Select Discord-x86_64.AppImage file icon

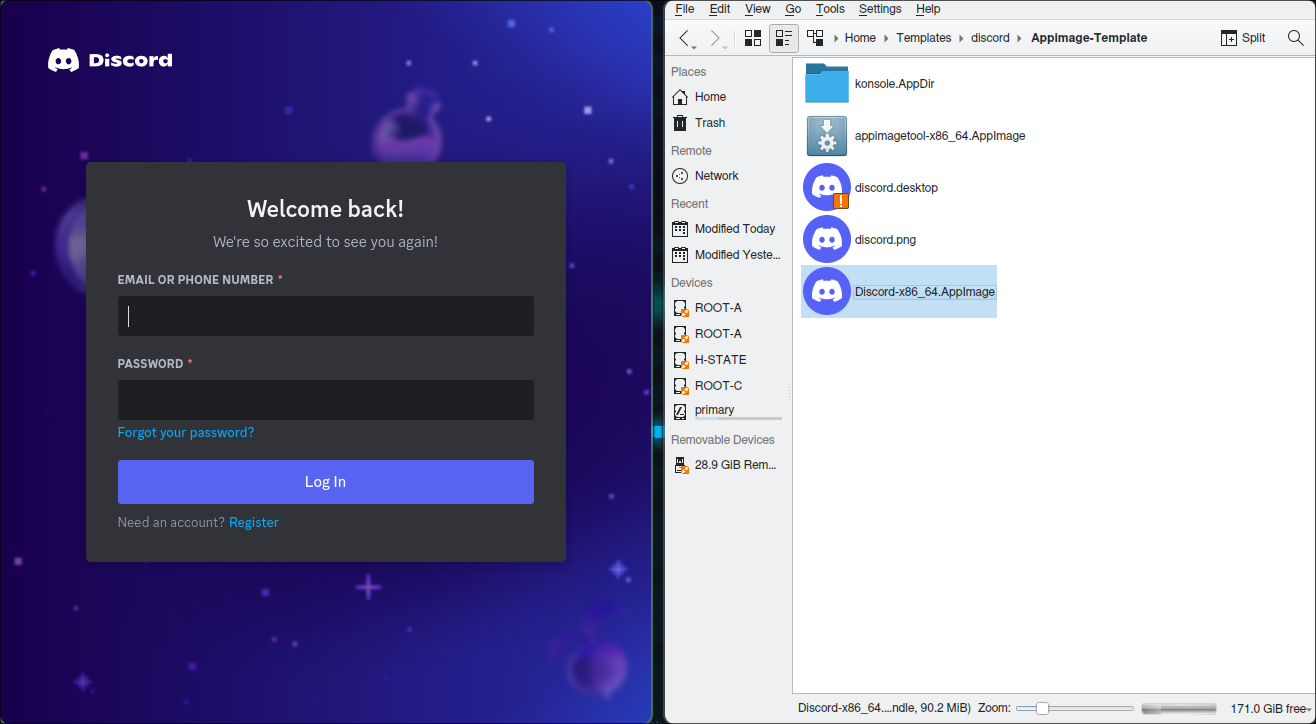[x=827, y=291]
